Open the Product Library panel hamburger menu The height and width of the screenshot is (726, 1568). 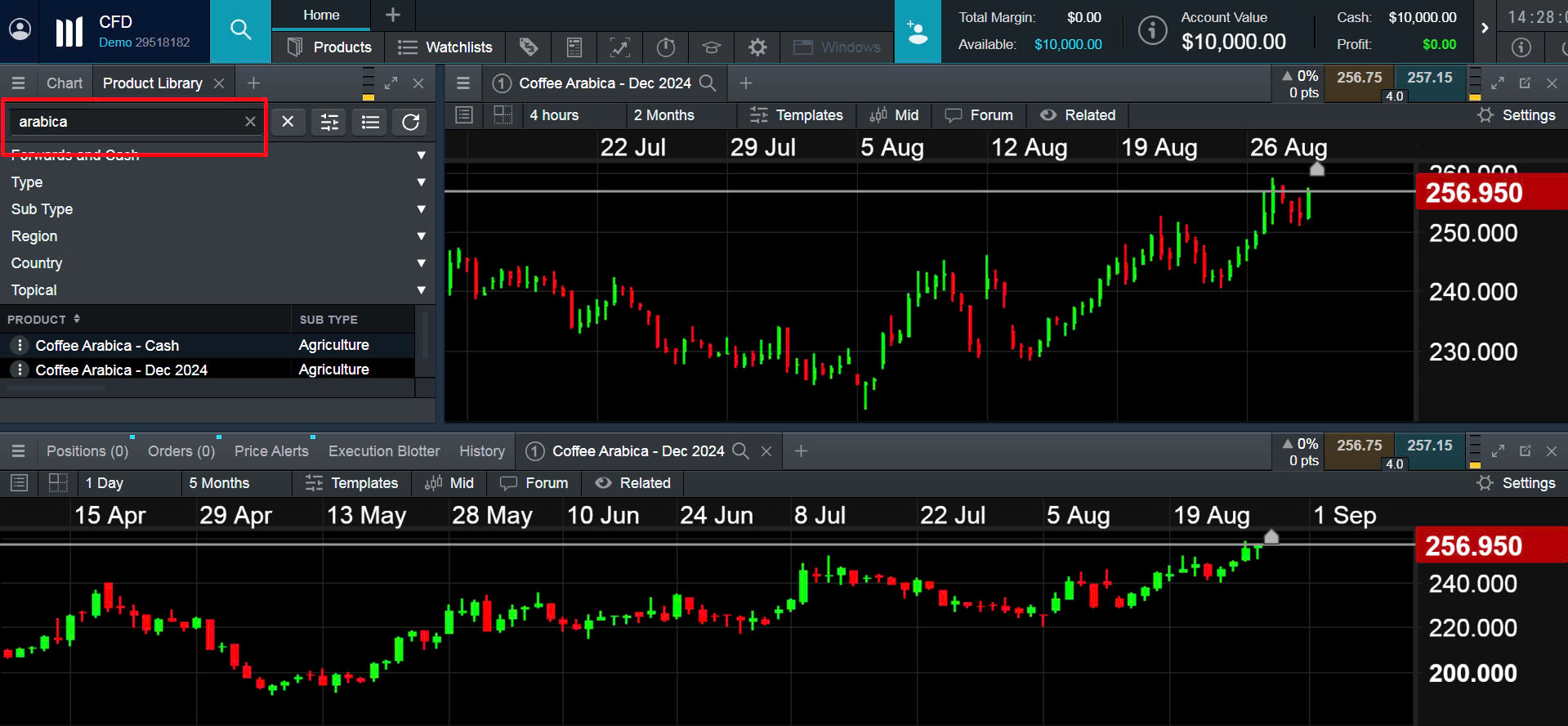tap(18, 83)
